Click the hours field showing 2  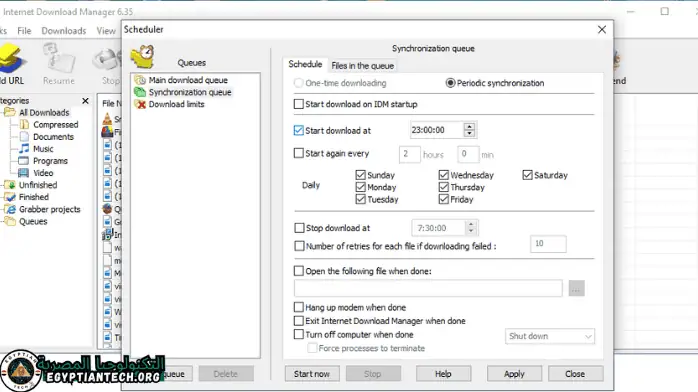[410, 154]
